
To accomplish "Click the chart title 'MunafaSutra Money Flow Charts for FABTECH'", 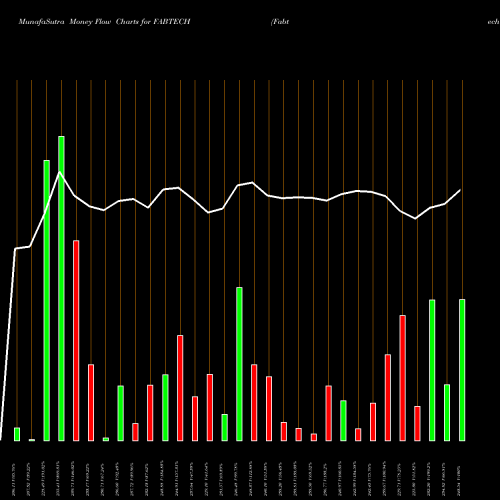I will (x=104, y=22).
